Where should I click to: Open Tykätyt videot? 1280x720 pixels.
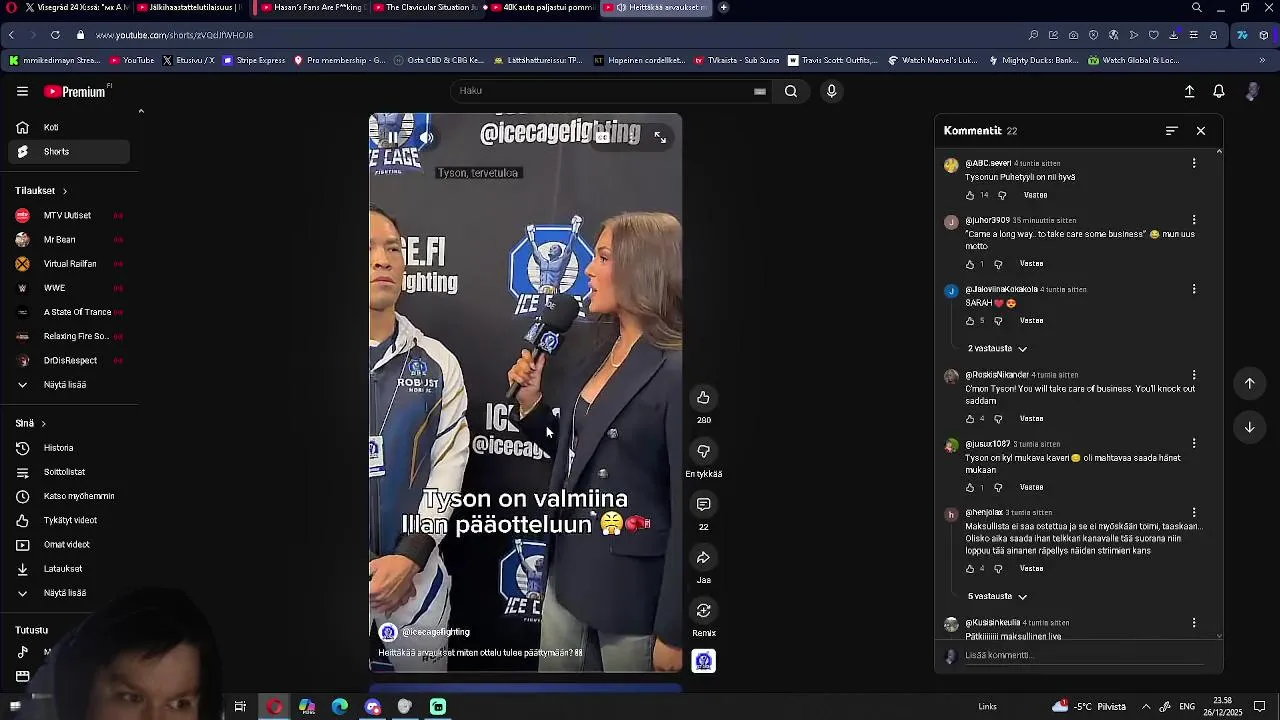(68, 521)
